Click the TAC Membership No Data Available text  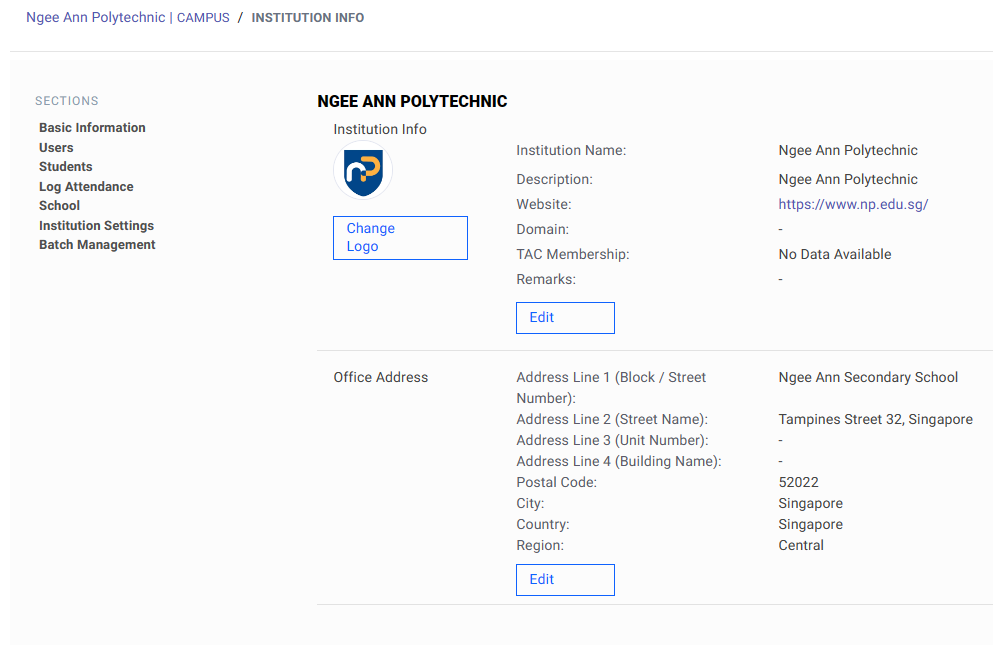point(834,254)
